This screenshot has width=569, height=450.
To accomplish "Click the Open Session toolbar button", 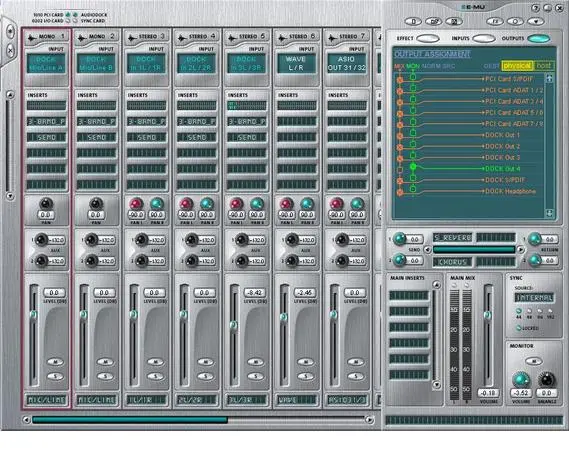I will 433,21.
